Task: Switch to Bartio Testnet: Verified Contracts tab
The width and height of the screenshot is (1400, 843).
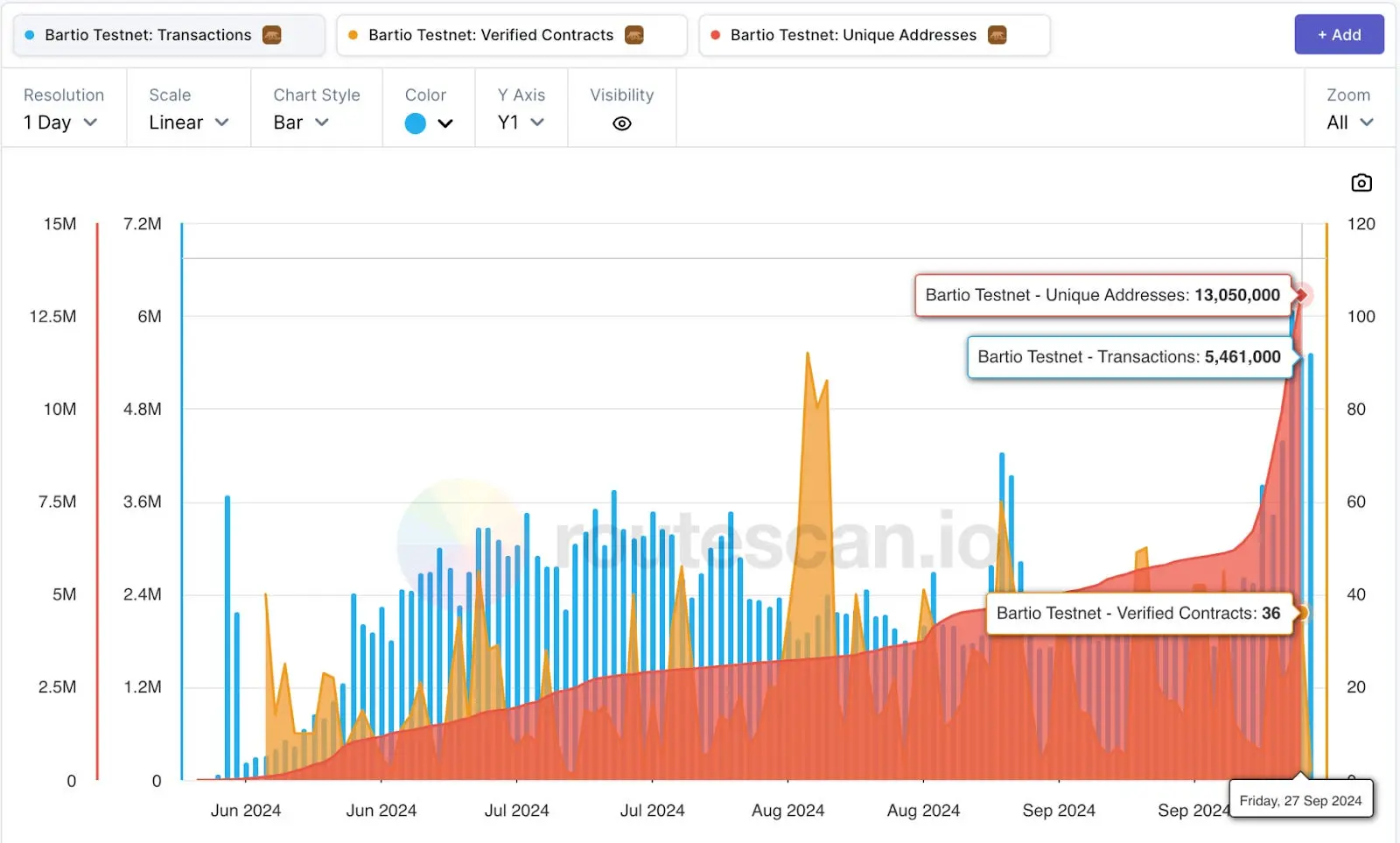Action: (491, 35)
